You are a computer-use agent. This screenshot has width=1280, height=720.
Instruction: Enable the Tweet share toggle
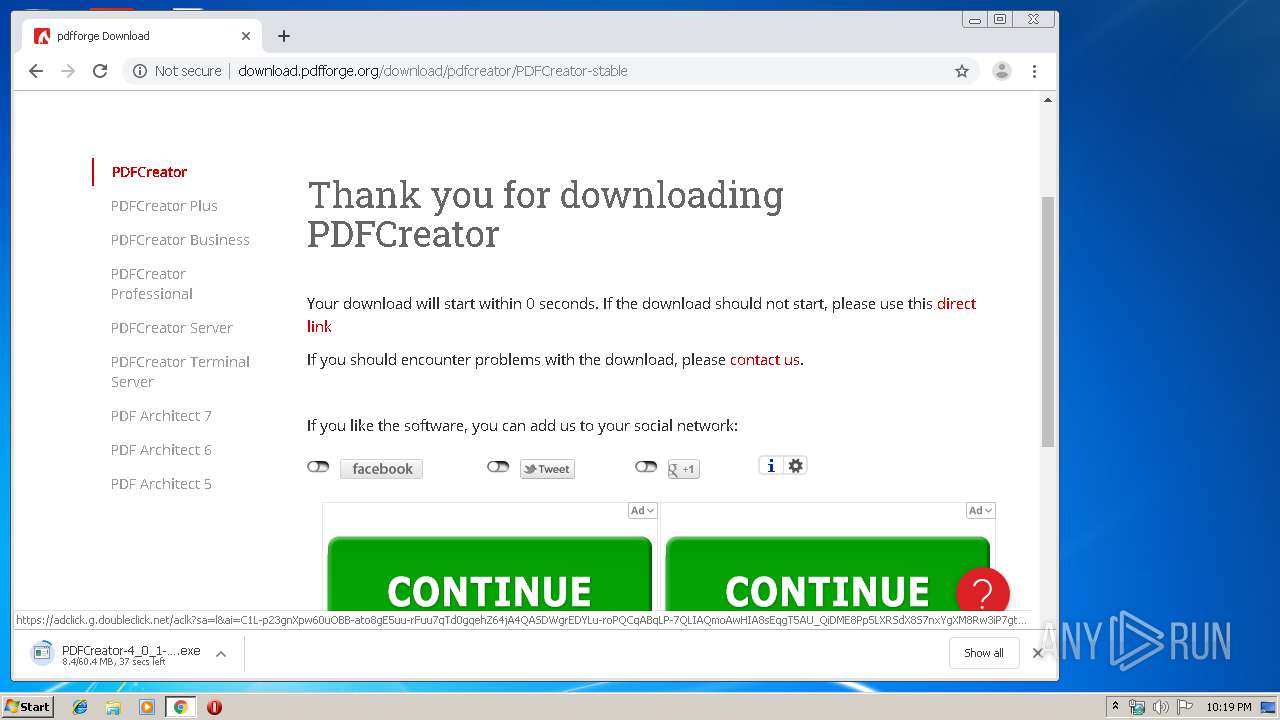tap(498, 467)
